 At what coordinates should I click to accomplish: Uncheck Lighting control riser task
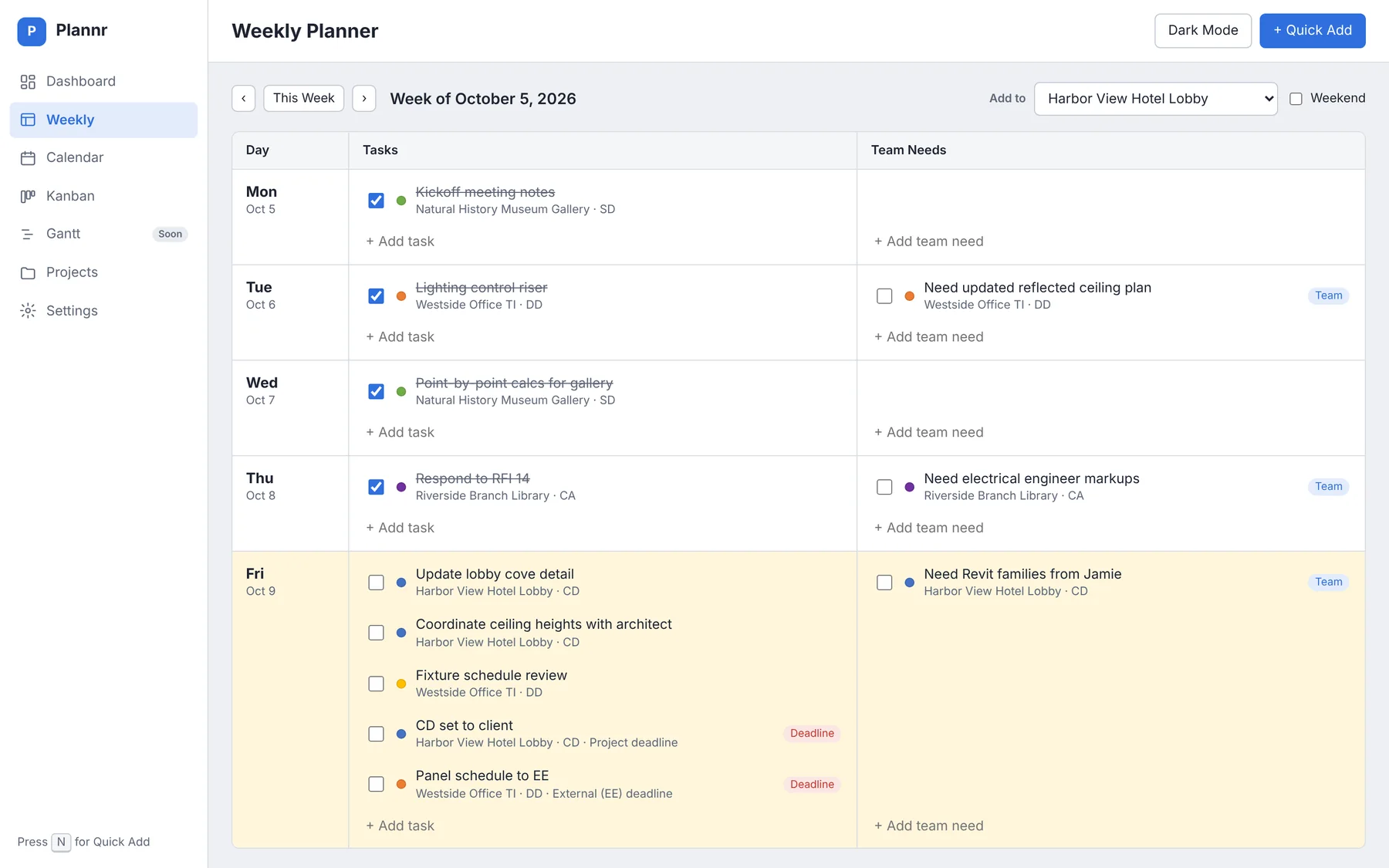376,296
